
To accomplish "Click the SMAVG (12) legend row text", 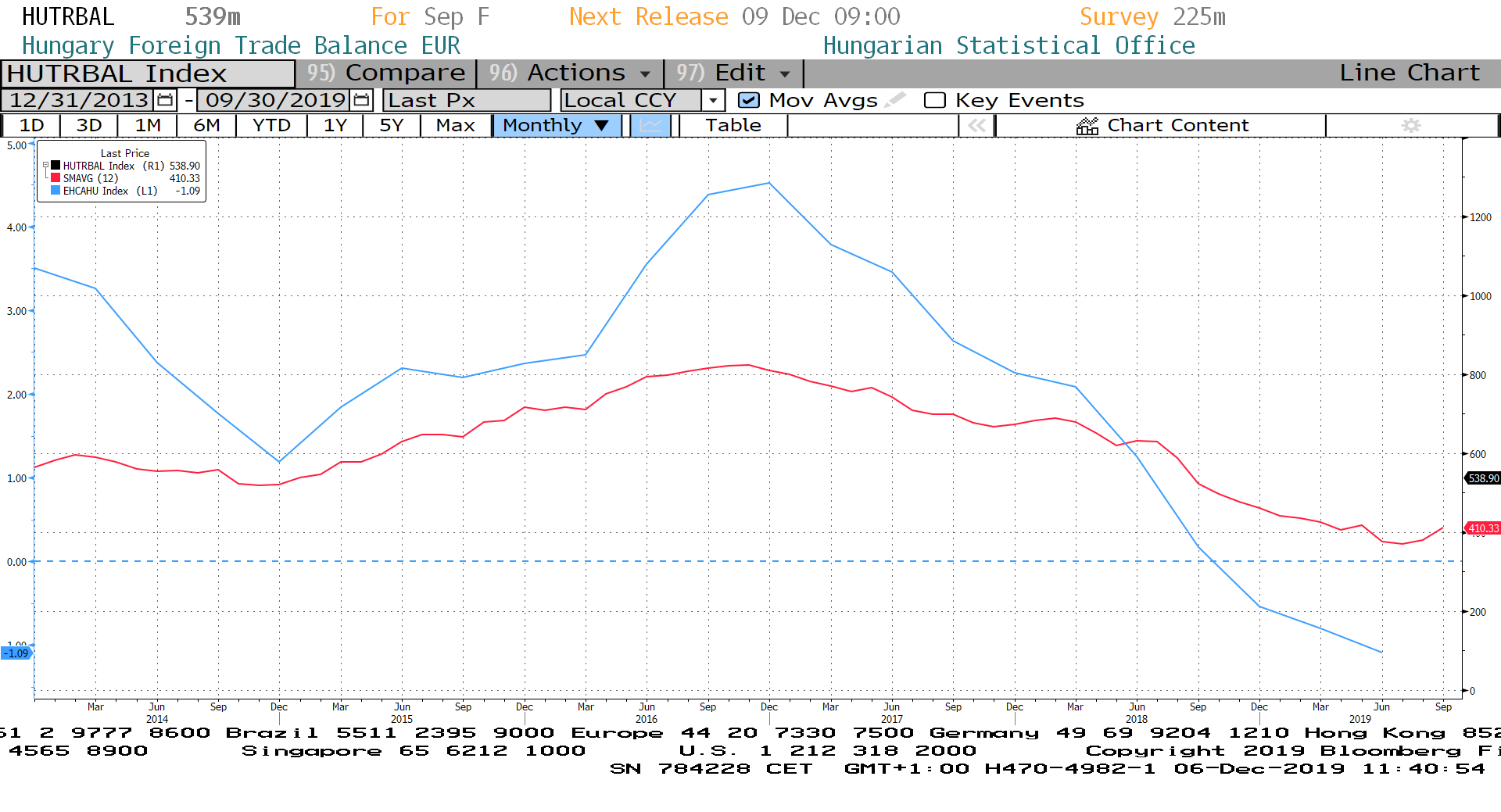I will (91, 178).
